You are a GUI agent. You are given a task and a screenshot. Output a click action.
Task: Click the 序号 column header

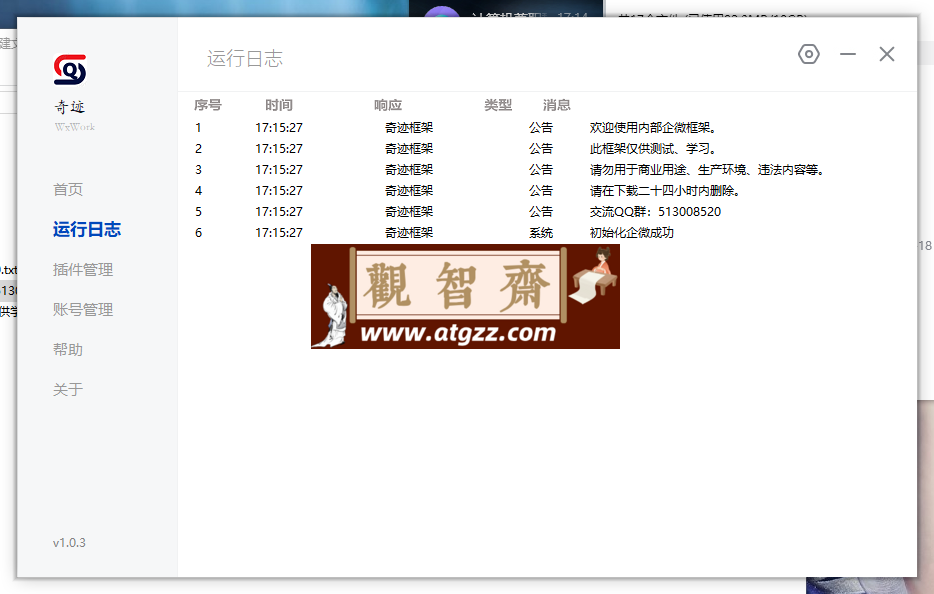tap(208, 105)
